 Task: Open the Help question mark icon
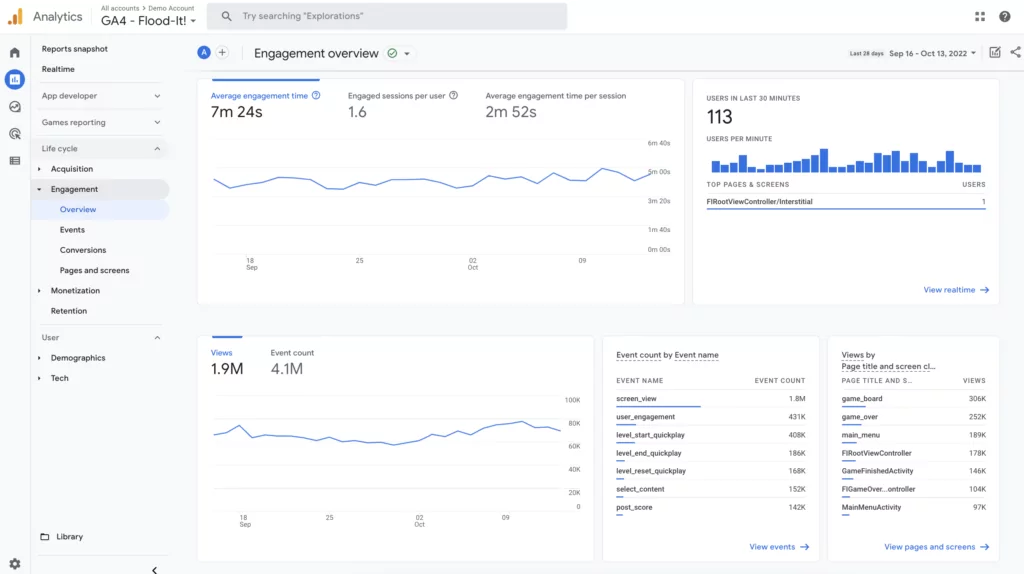1004,16
